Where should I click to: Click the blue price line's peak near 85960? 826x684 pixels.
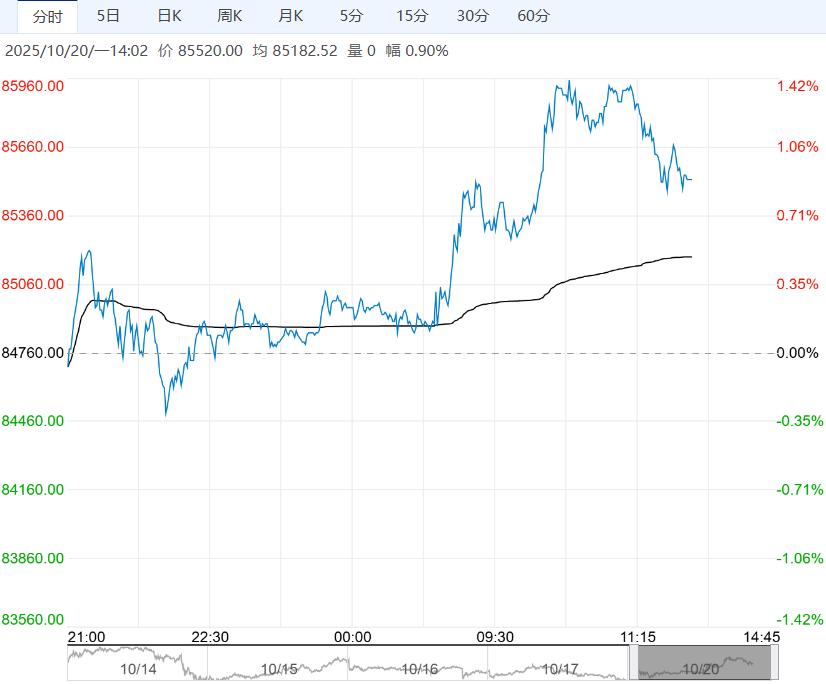point(568,82)
